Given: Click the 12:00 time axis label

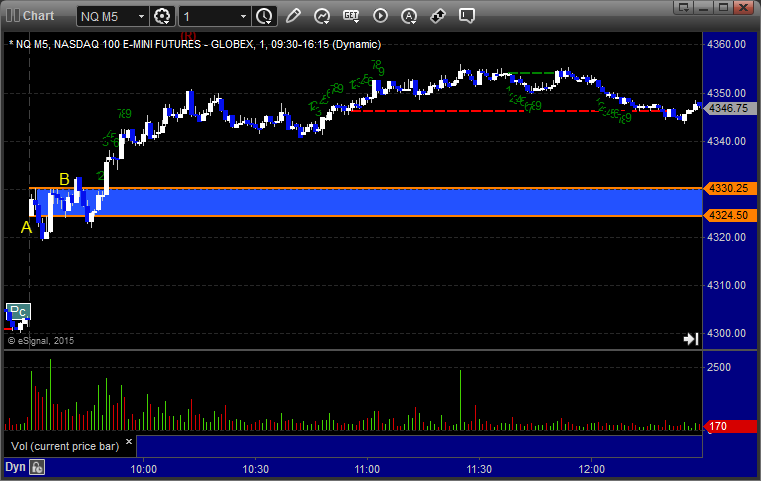Looking at the screenshot, I should click(x=592, y=469).
